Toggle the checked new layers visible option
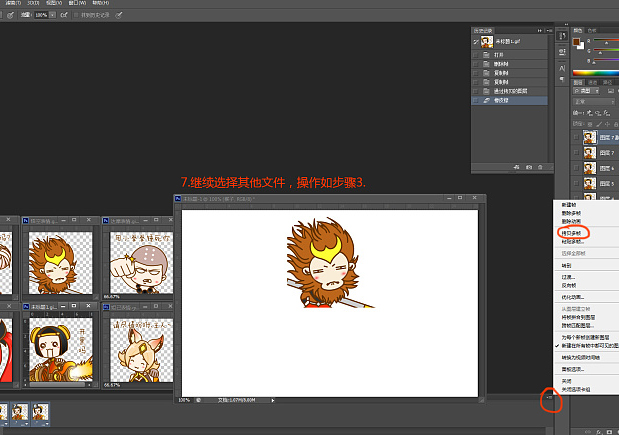Viewport: 619px width, 435px height. pyautogui.click(x=587, y=345)
